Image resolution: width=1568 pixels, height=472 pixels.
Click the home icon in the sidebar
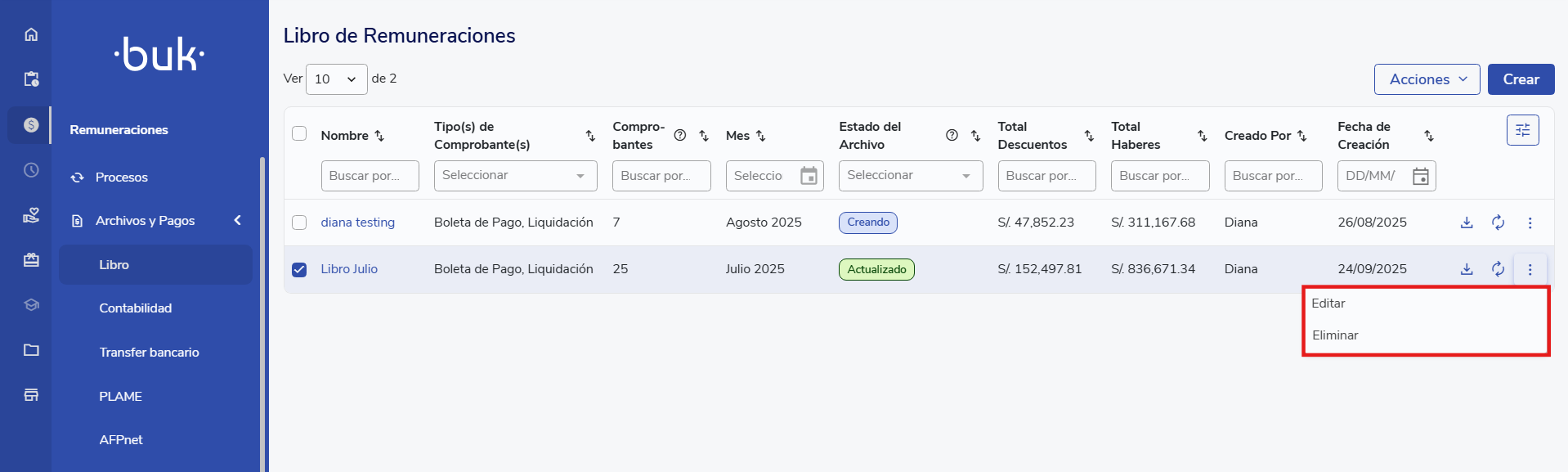31,34
